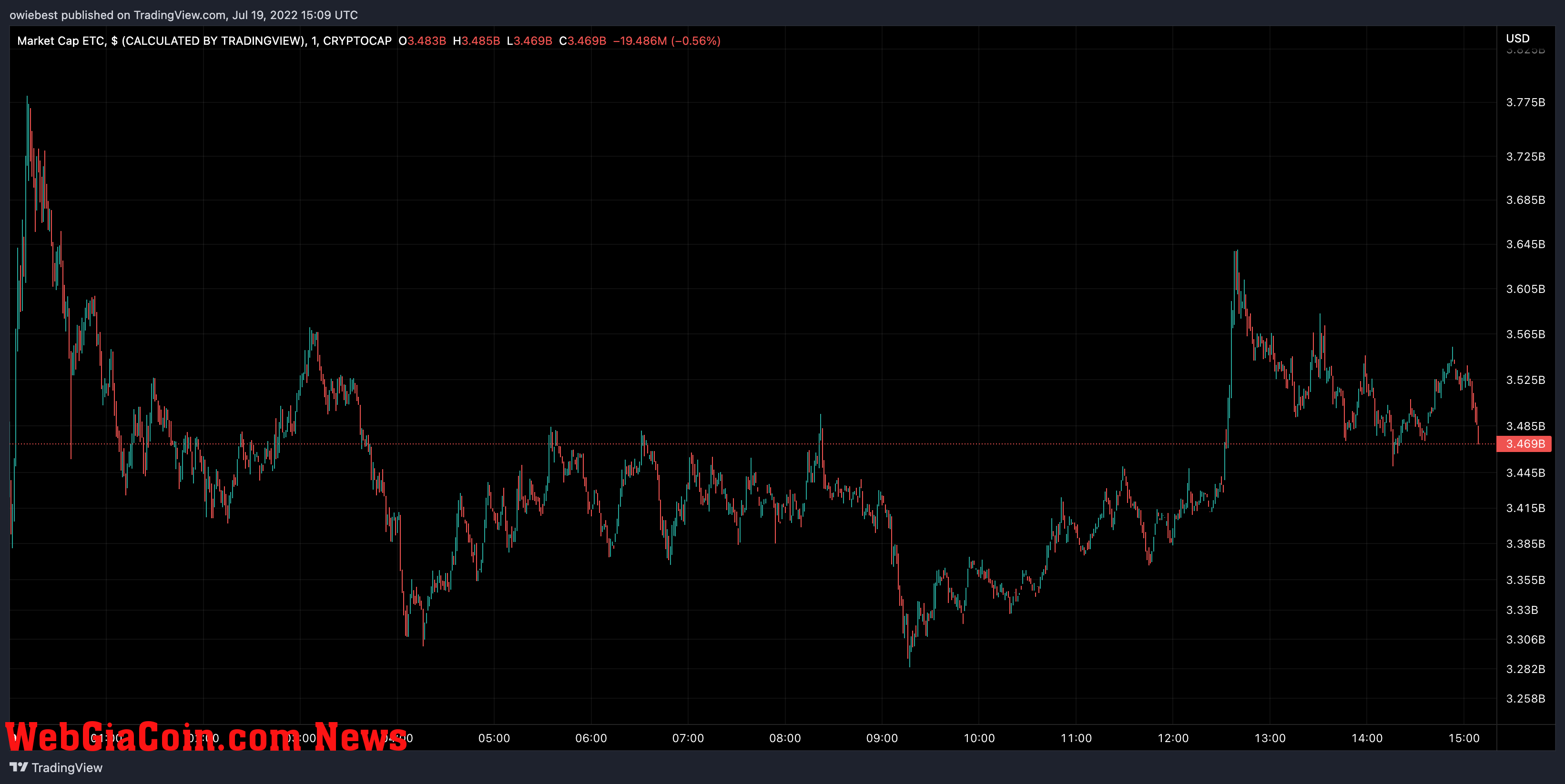Click the 3.445B price axis label
The height and width of the screenshot is (784, 1565).
click(1525, 472)
